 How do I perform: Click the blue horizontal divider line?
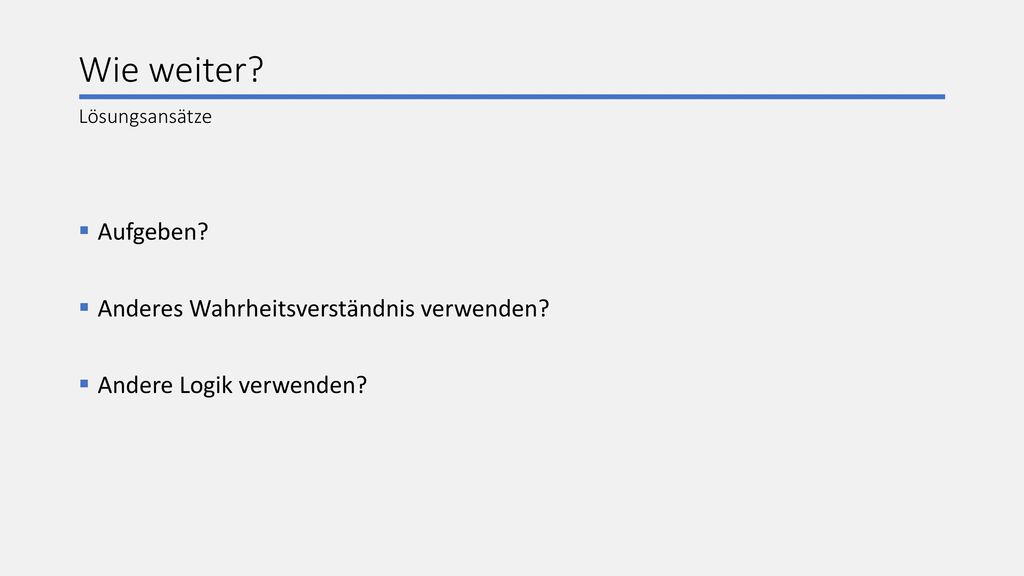click(512, 97)
